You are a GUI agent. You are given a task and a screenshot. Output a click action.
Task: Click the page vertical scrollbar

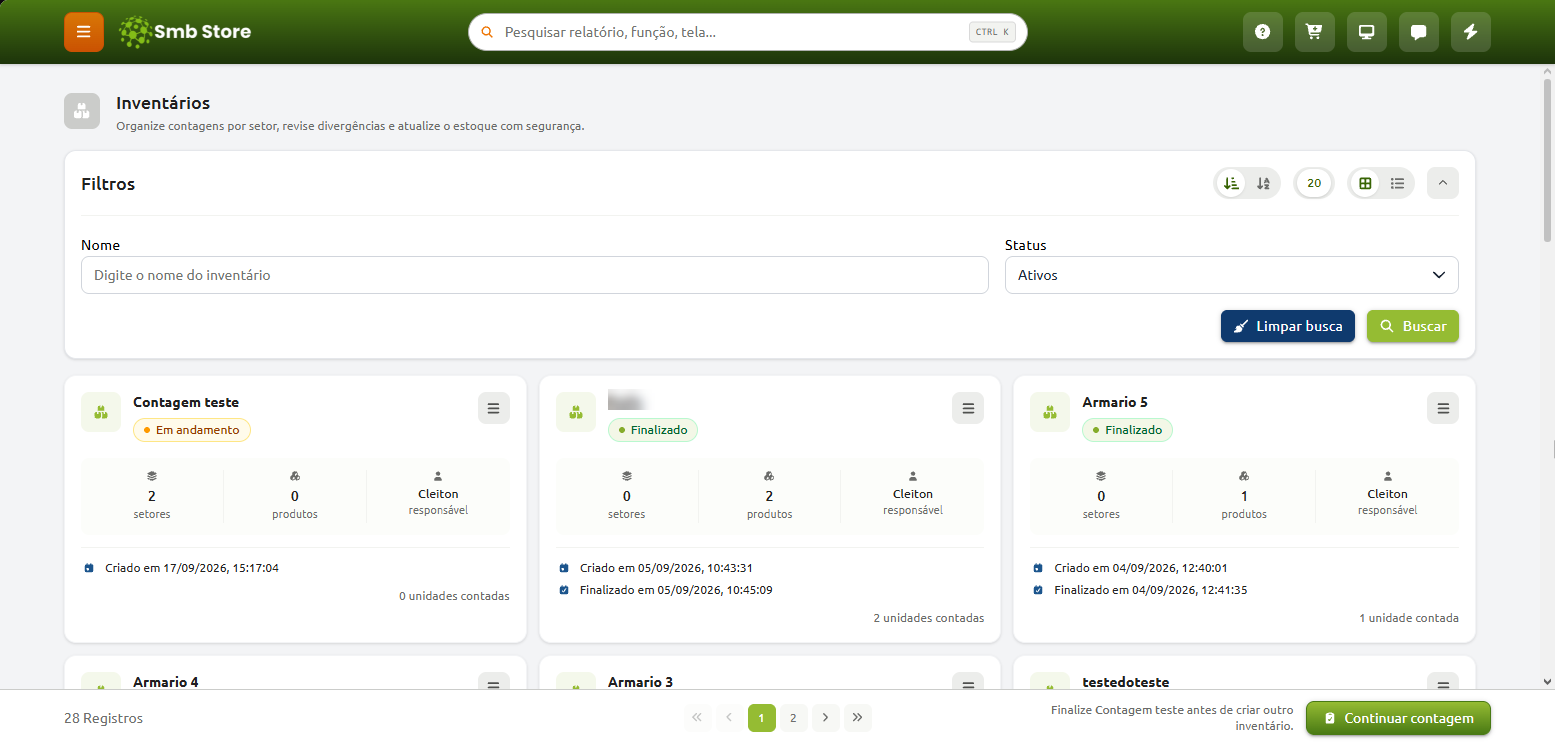click(x=1548, y=160)
